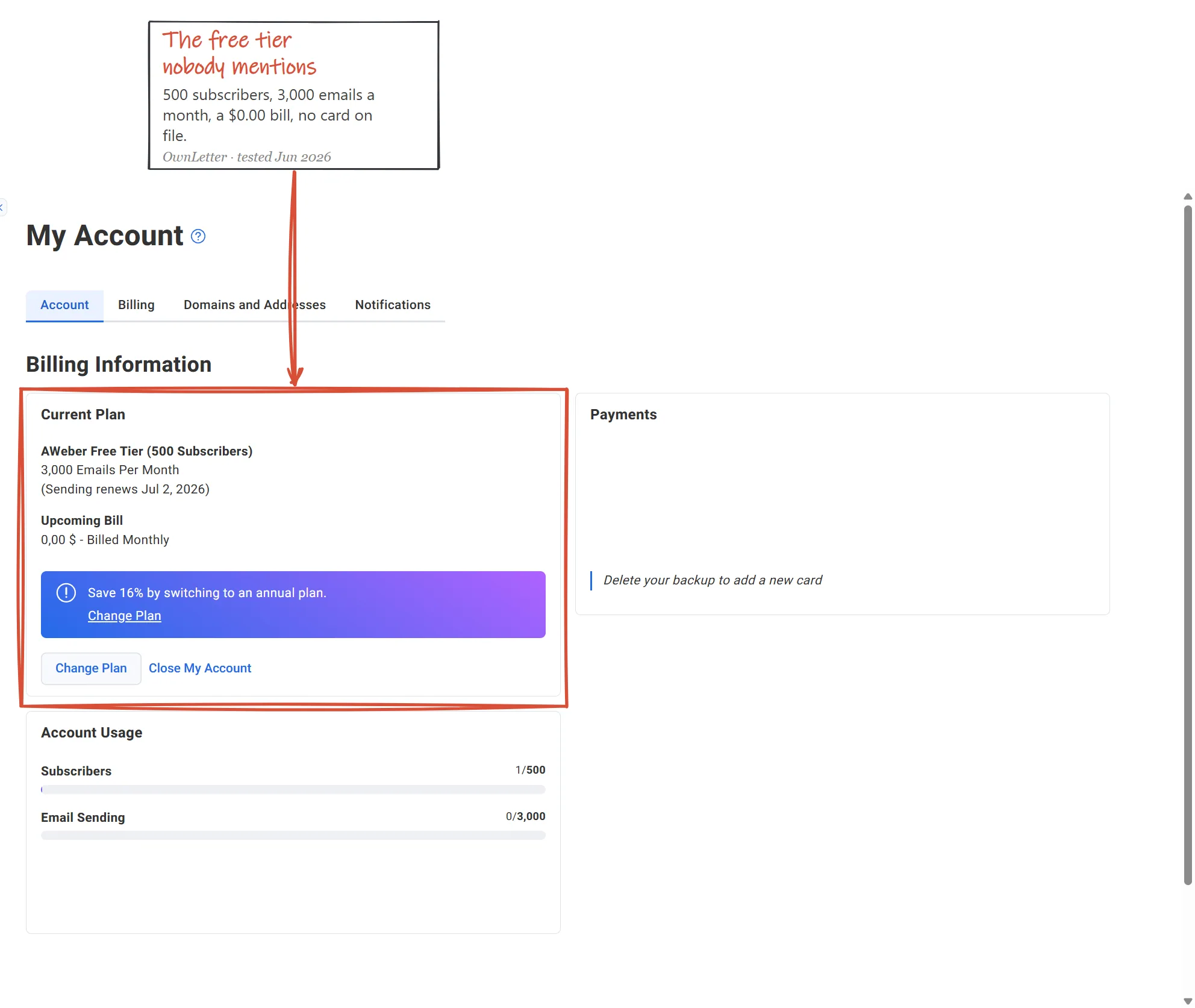
Task: Click the Change Plan button
Action: point(91,668)
